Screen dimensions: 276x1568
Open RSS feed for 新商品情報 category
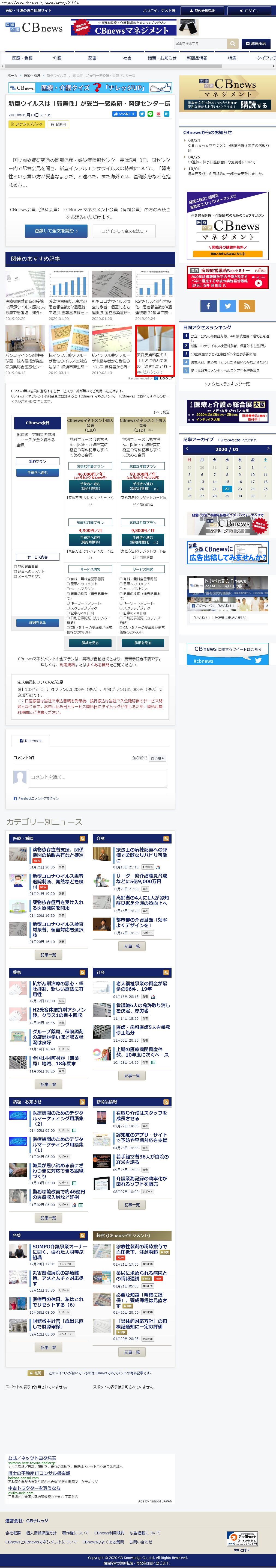pos(167,1102)
